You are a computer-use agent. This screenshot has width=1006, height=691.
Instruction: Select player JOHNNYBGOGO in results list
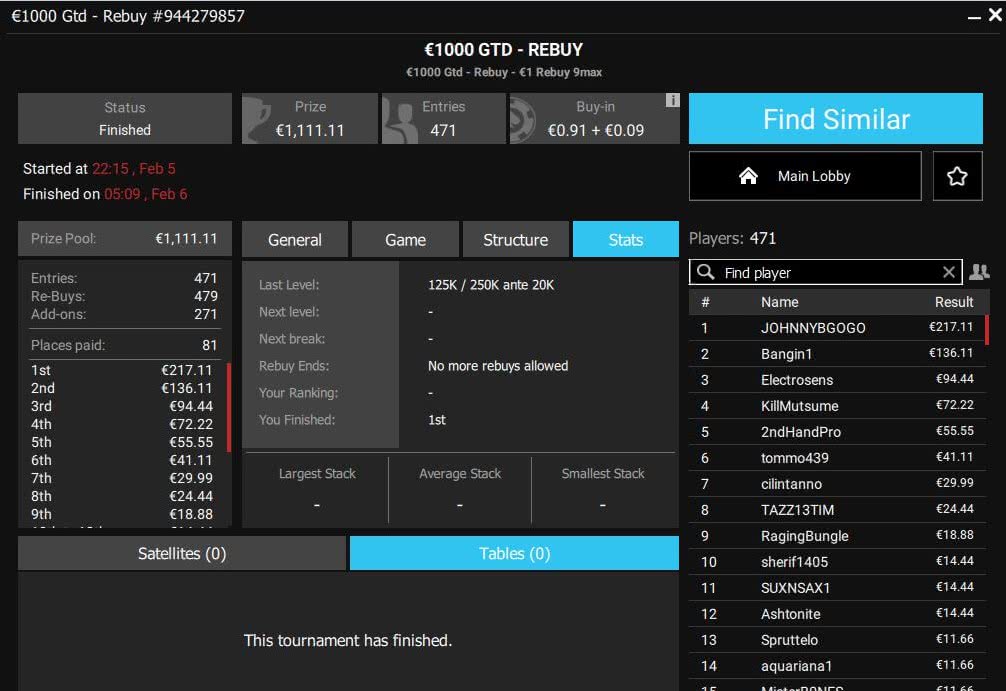tap(812, 328)
